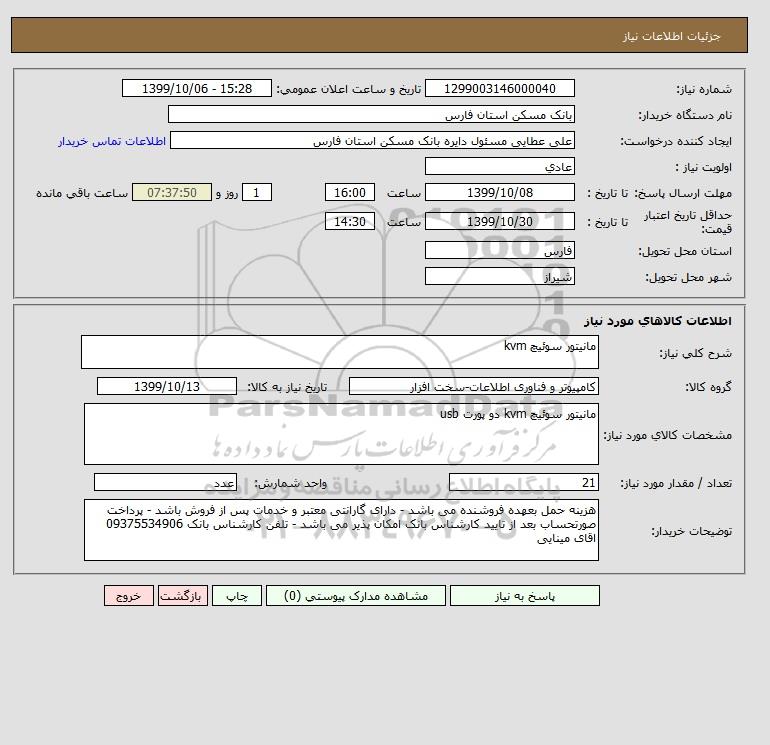
Task: Click the label تاریخ و ساعت اعلان عمومی
Action: (x=349, y=89)
